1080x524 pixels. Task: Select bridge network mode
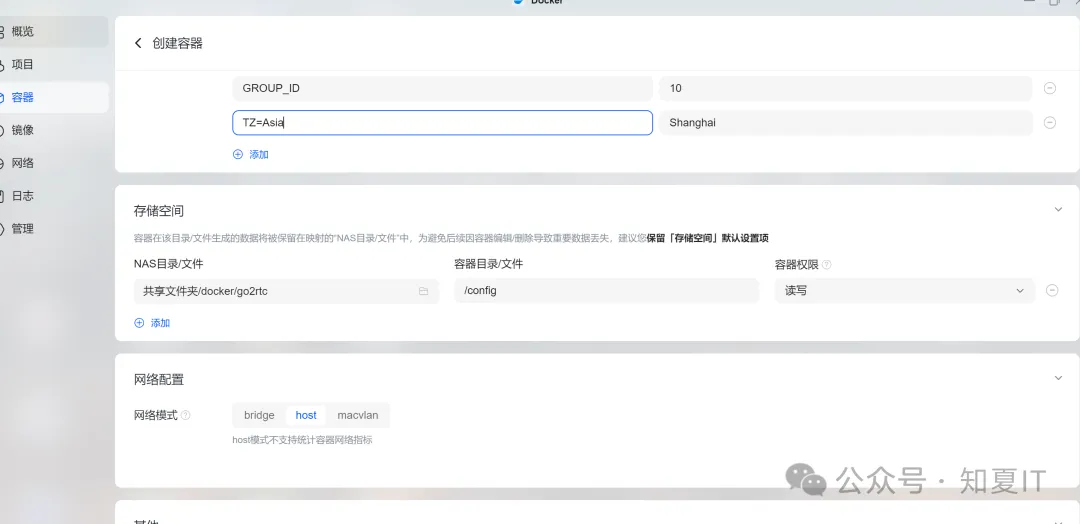(x=259, y=415)
